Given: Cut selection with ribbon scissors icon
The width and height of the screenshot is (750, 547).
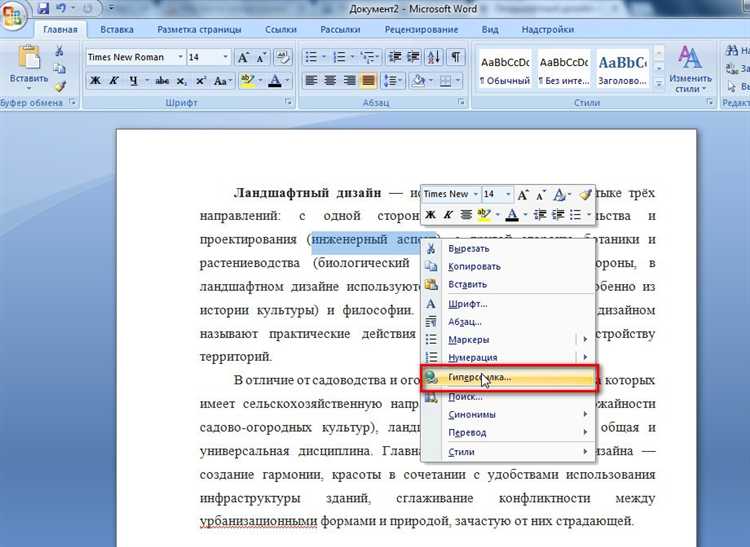Looking at the screenshot, I should pos(59,51).
